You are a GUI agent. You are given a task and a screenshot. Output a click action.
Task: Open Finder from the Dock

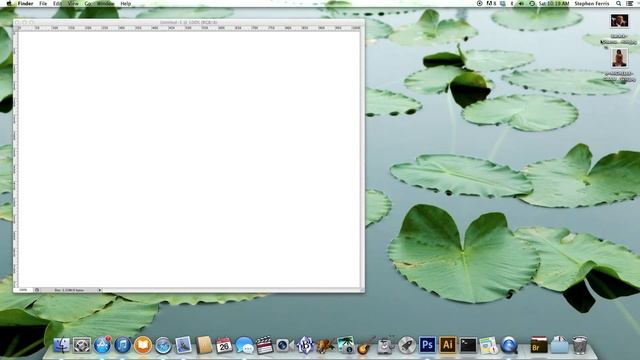coord(62,345)
